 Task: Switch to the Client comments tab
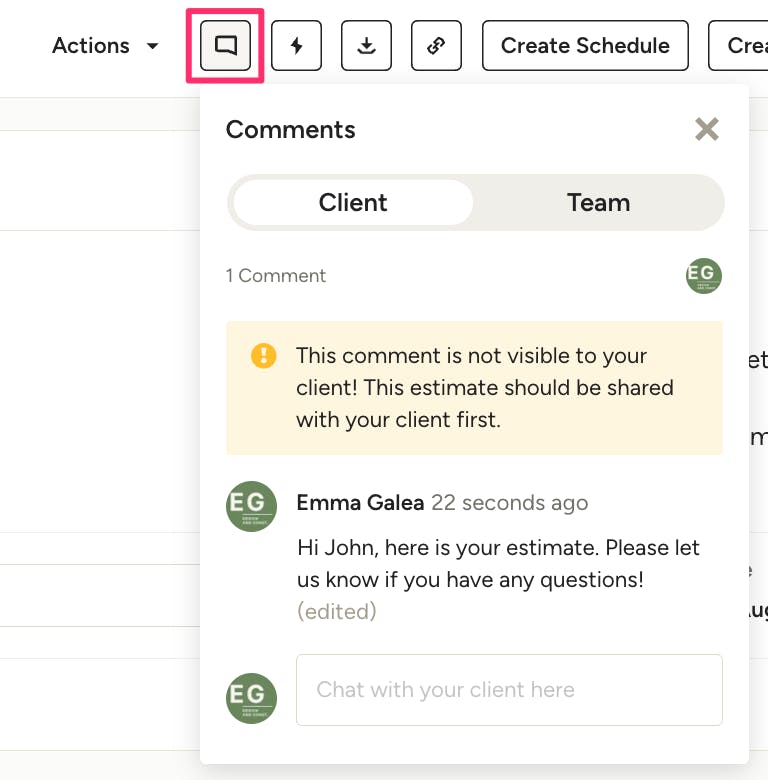coord(353,203)
